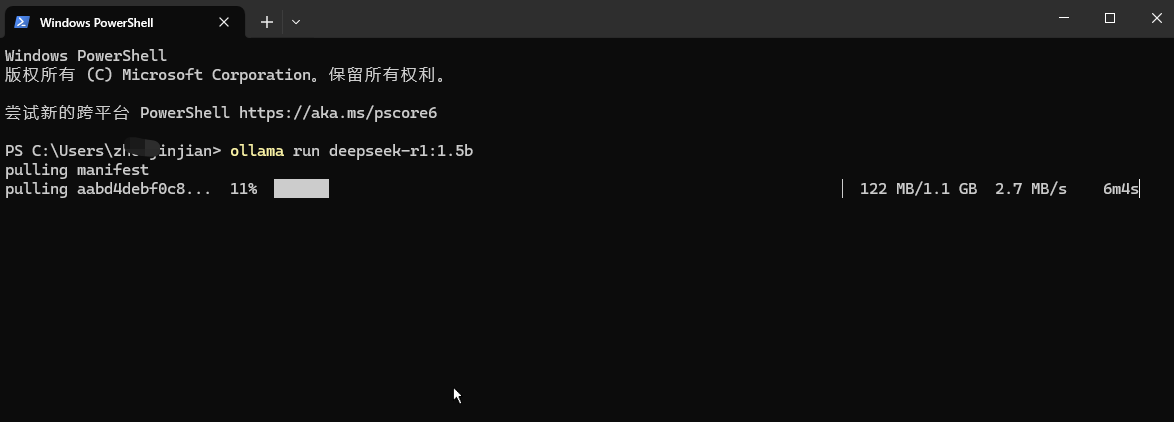The image size is (1174, 422).
Task: Click the 11% progress percentage
Action: [243, 189]
